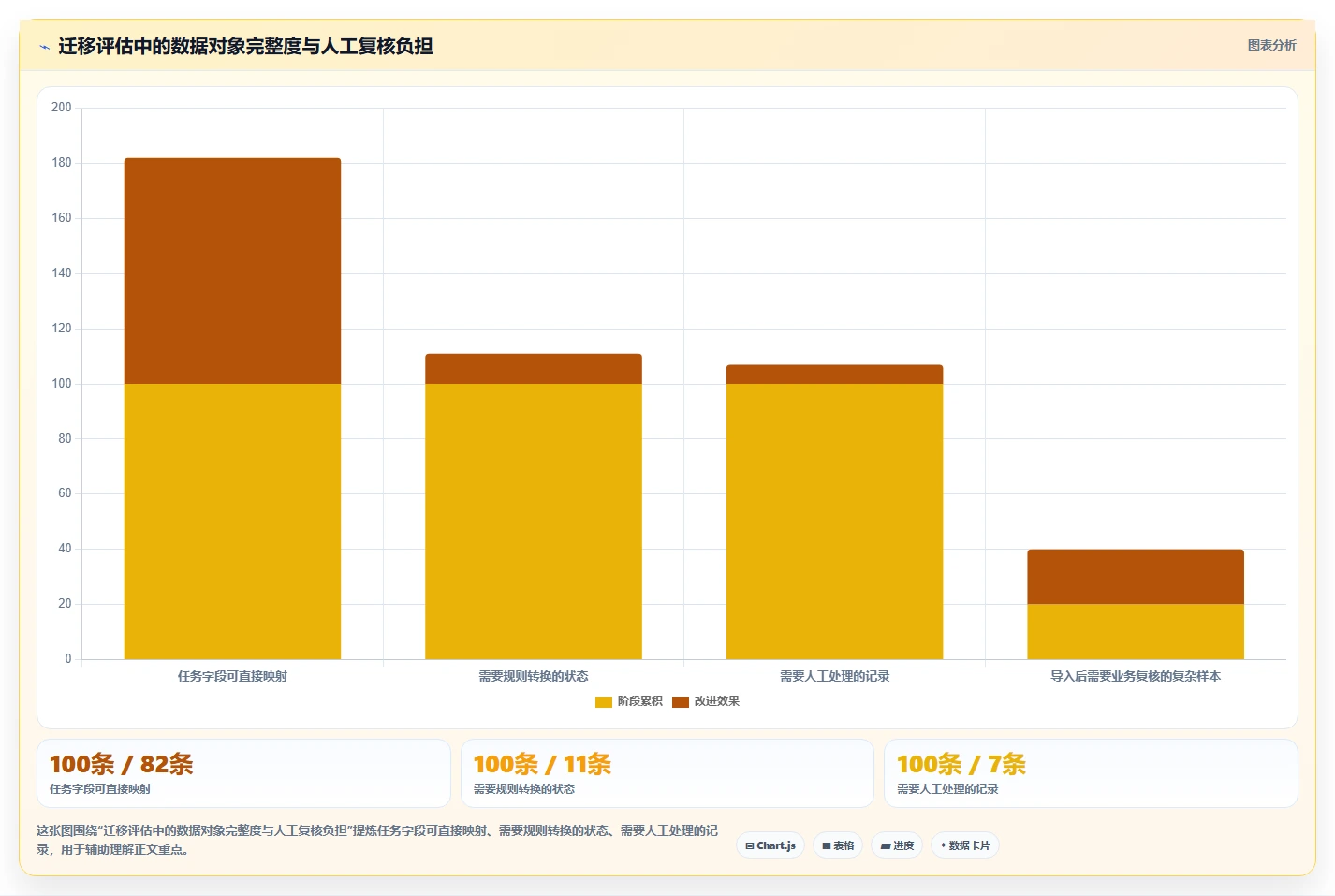Select the 100条 / 82条 summary card

[x=243, y=773]
